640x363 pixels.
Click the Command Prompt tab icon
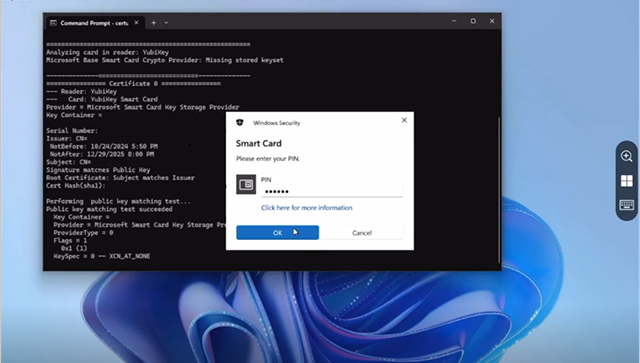coord(53,23)
